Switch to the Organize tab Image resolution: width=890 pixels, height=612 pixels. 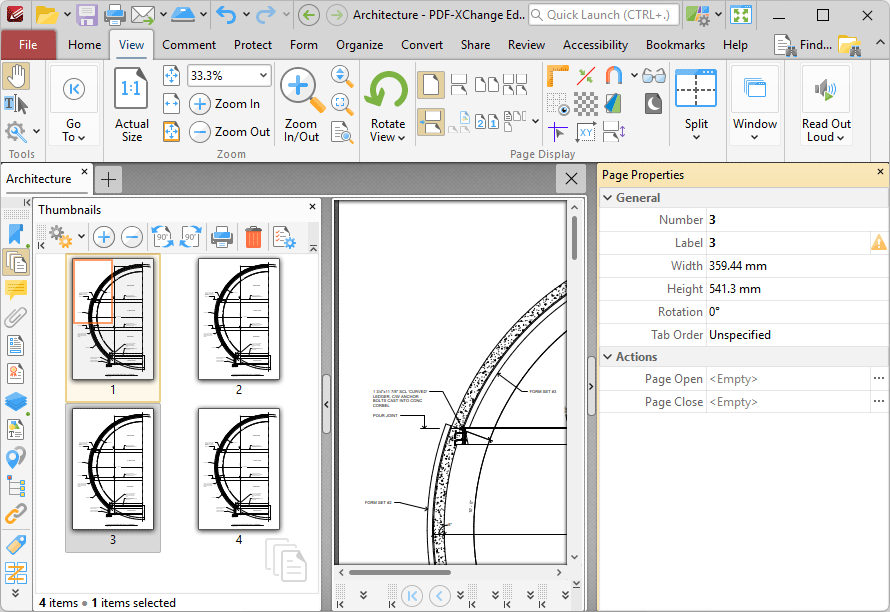pos(359,45)
